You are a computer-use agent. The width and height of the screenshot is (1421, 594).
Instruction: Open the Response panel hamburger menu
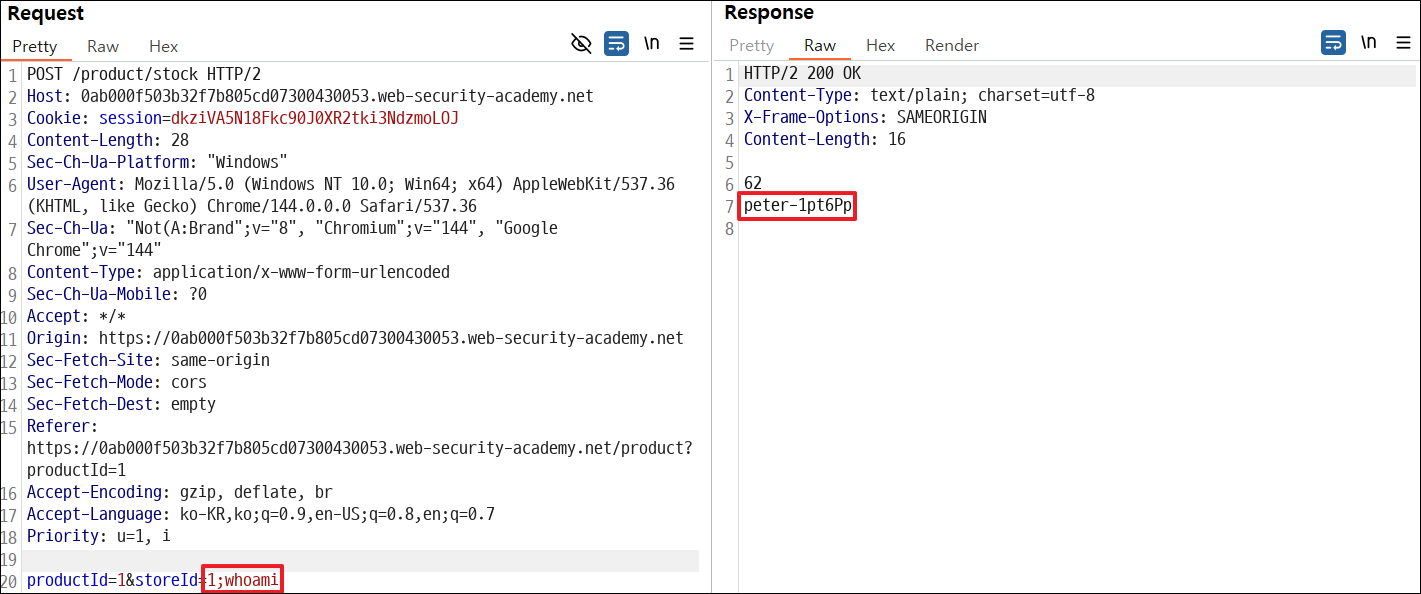(x=1404, y=43)
